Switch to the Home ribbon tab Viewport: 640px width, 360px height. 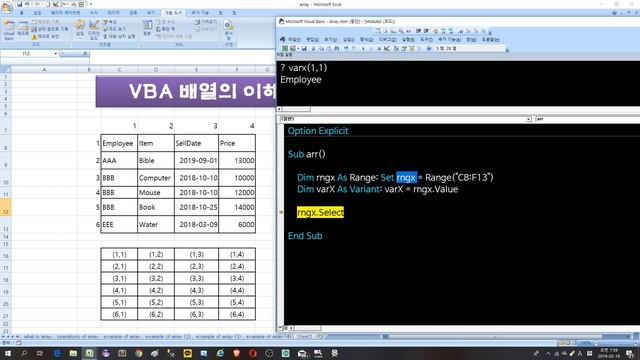coord(22,13)
